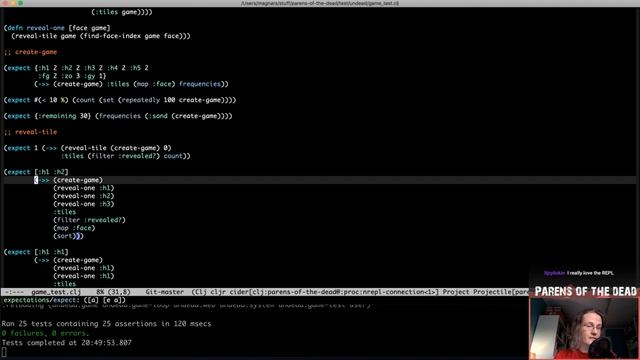Click the expect line starting {:h1 2 :h2 2

tap(76, 68)
